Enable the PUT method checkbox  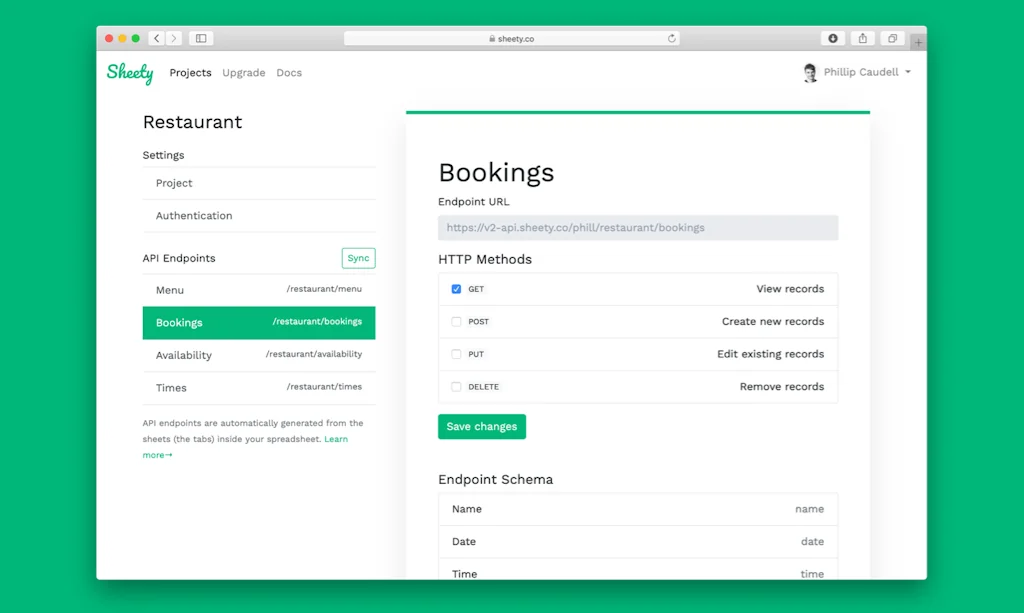point(456,354)
